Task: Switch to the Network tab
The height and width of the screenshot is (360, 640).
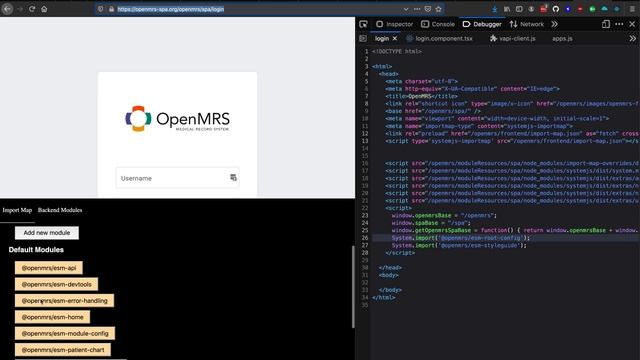Action: 527,24
